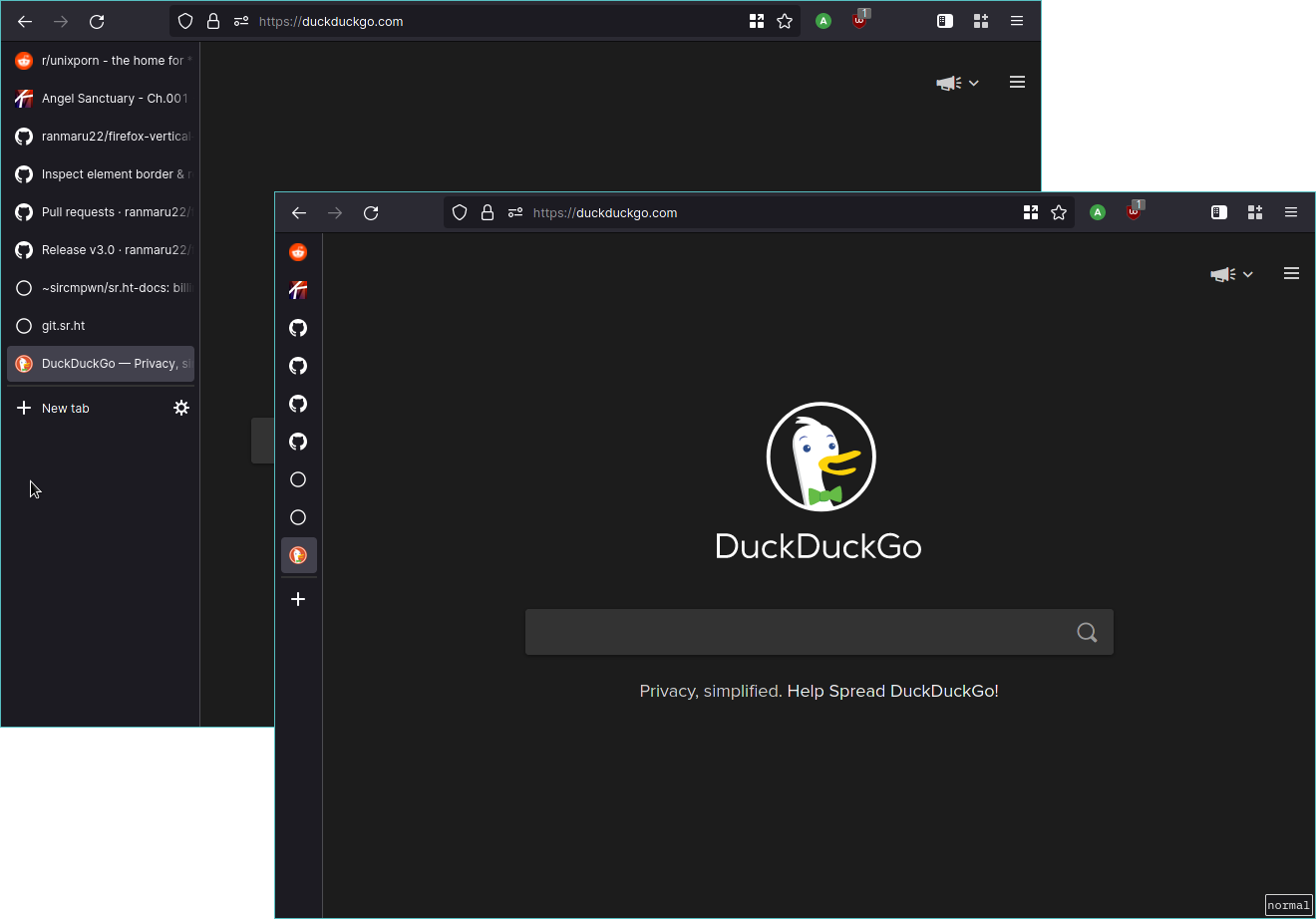Toggle sidebar button in front window toolbar
Screen dimensions: 1316x919
1219,212
